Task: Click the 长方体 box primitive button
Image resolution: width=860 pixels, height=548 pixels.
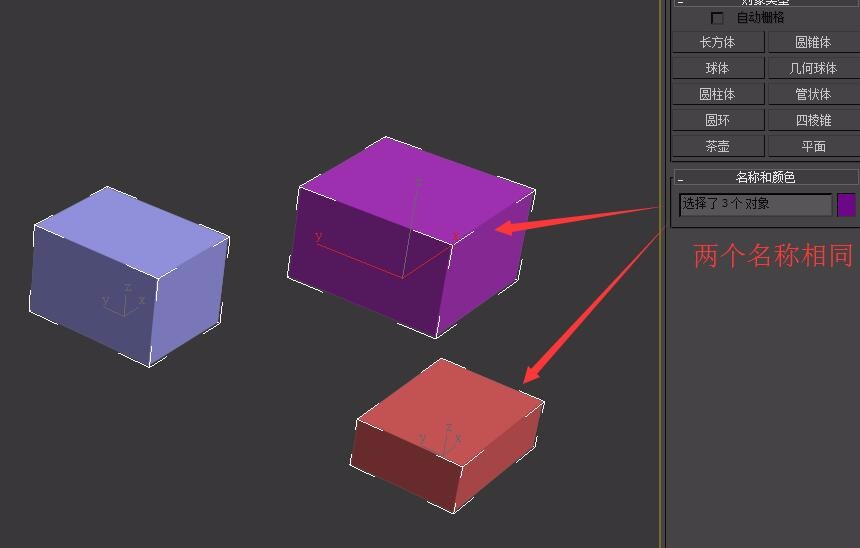Action: click(x=717, y=42)
